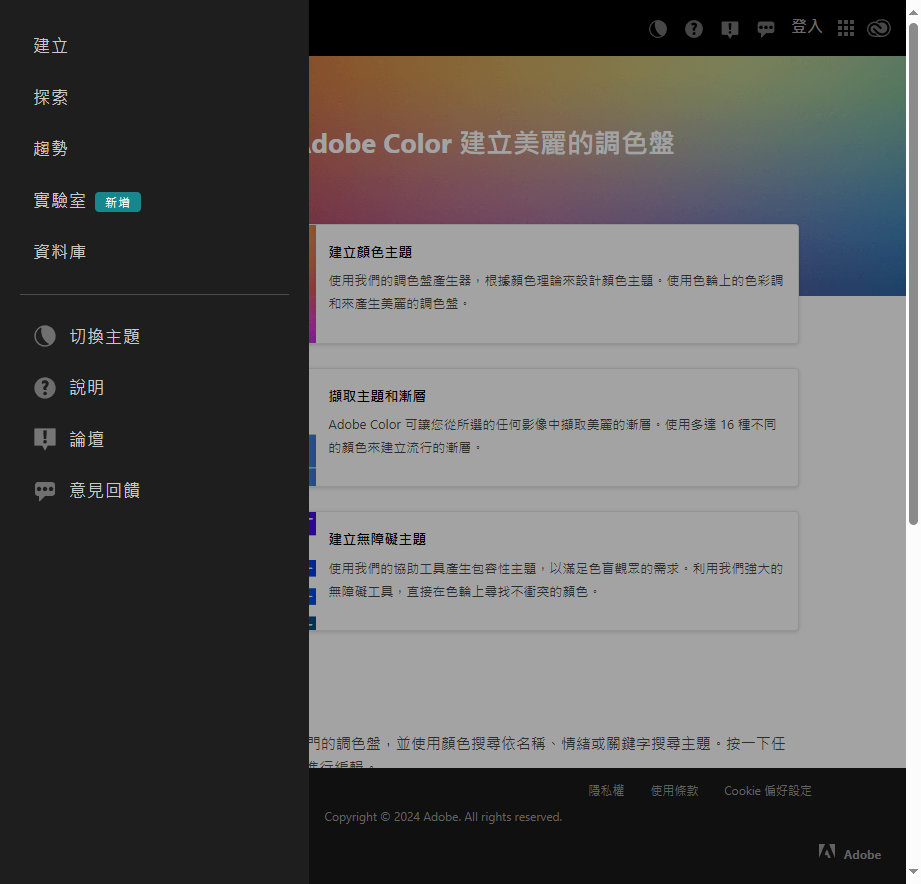This screenshot has width=921, height=884.
Task: Click the 'Adobe Color 建立美麗的調色盤' heading
Action: click(x=492, y=143)
